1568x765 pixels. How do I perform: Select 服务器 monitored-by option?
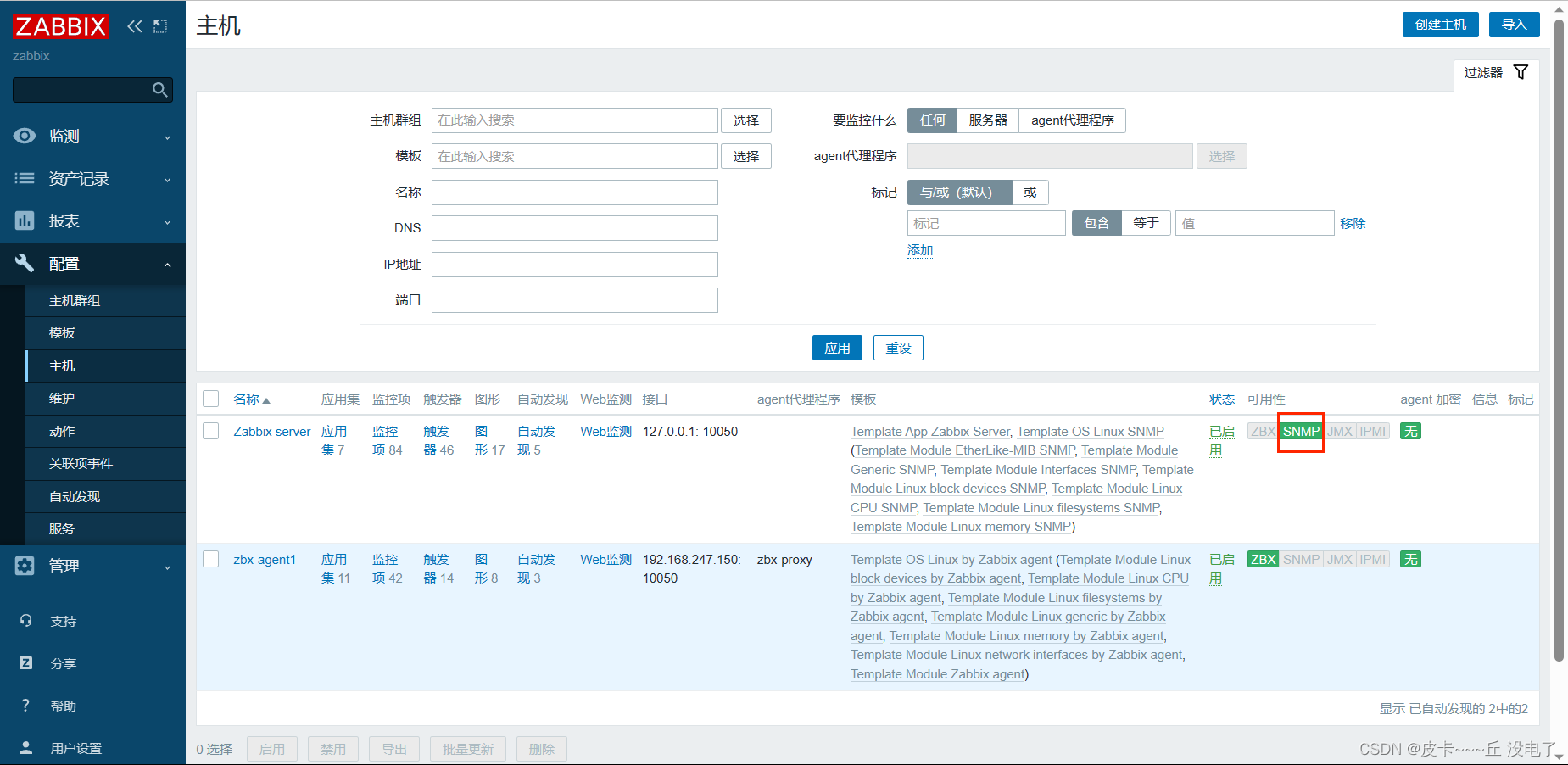point(988,120)
